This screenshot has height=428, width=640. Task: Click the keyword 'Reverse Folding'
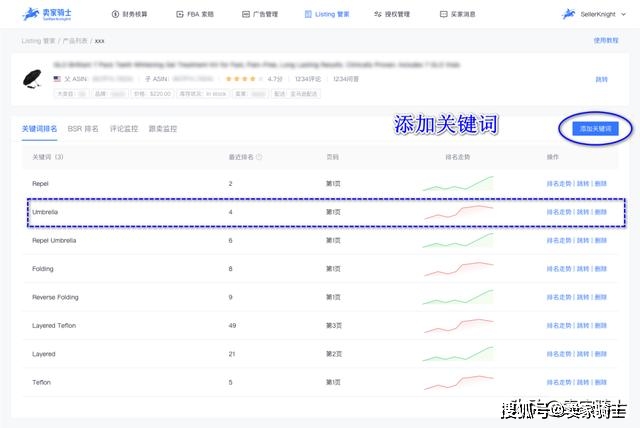55,297
